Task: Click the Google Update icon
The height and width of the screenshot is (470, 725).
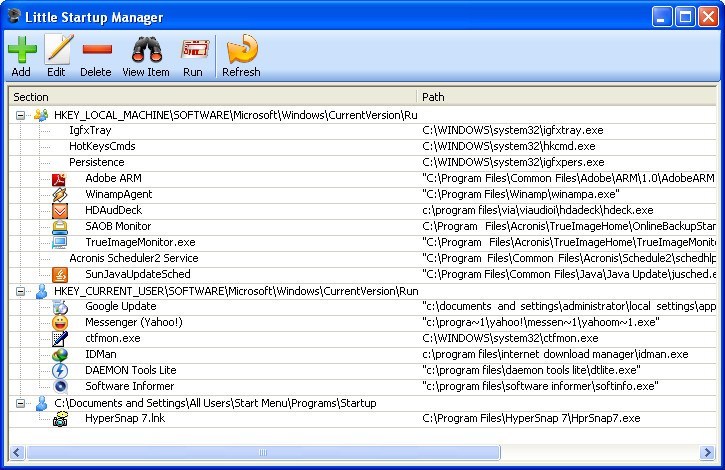Action: pyautogui.click(x=60, y=307)
